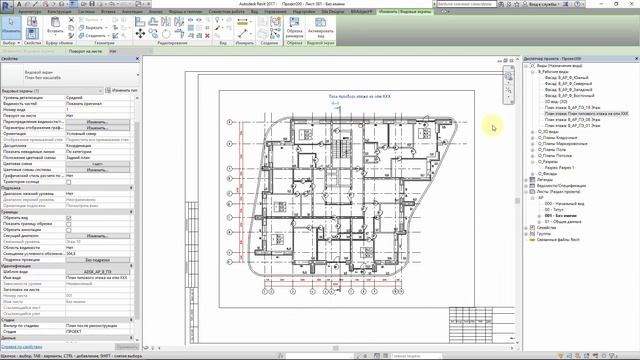The image size is (640, 360).
Task: Click the Size Crop tool (Обрезка размеров)
Action: pyautogui.click(x=294, y=27)
